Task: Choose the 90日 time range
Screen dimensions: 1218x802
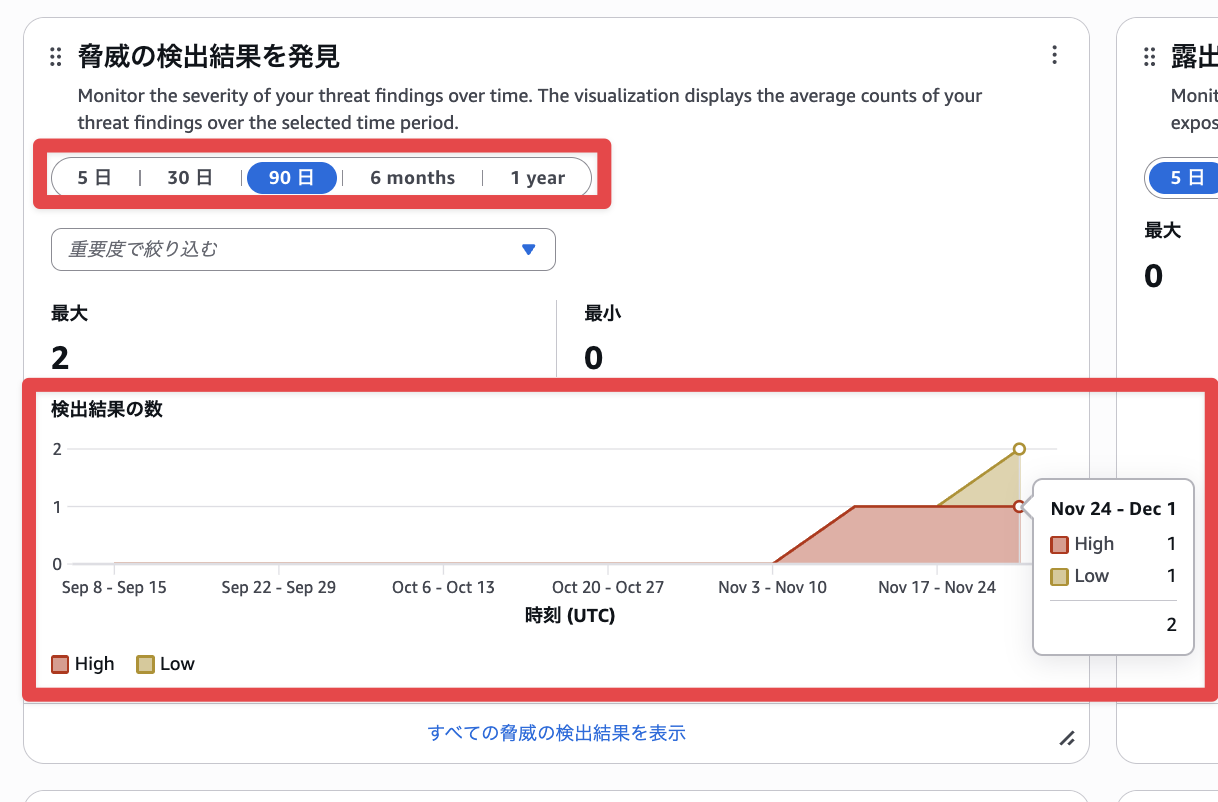Action: [x=291, y=178]
